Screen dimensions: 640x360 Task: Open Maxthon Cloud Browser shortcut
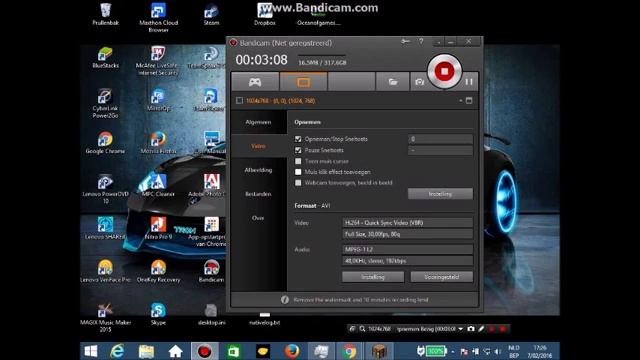point(158,17)
